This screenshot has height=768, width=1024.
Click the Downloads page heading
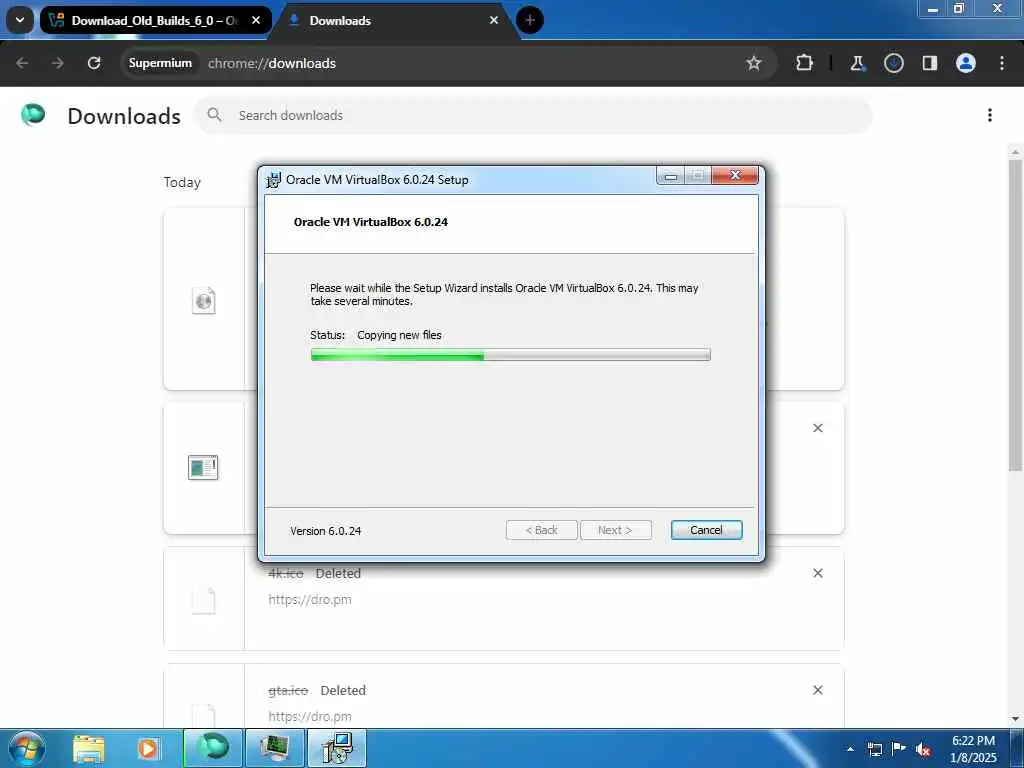pyautogui.click(x=124, y=116)
